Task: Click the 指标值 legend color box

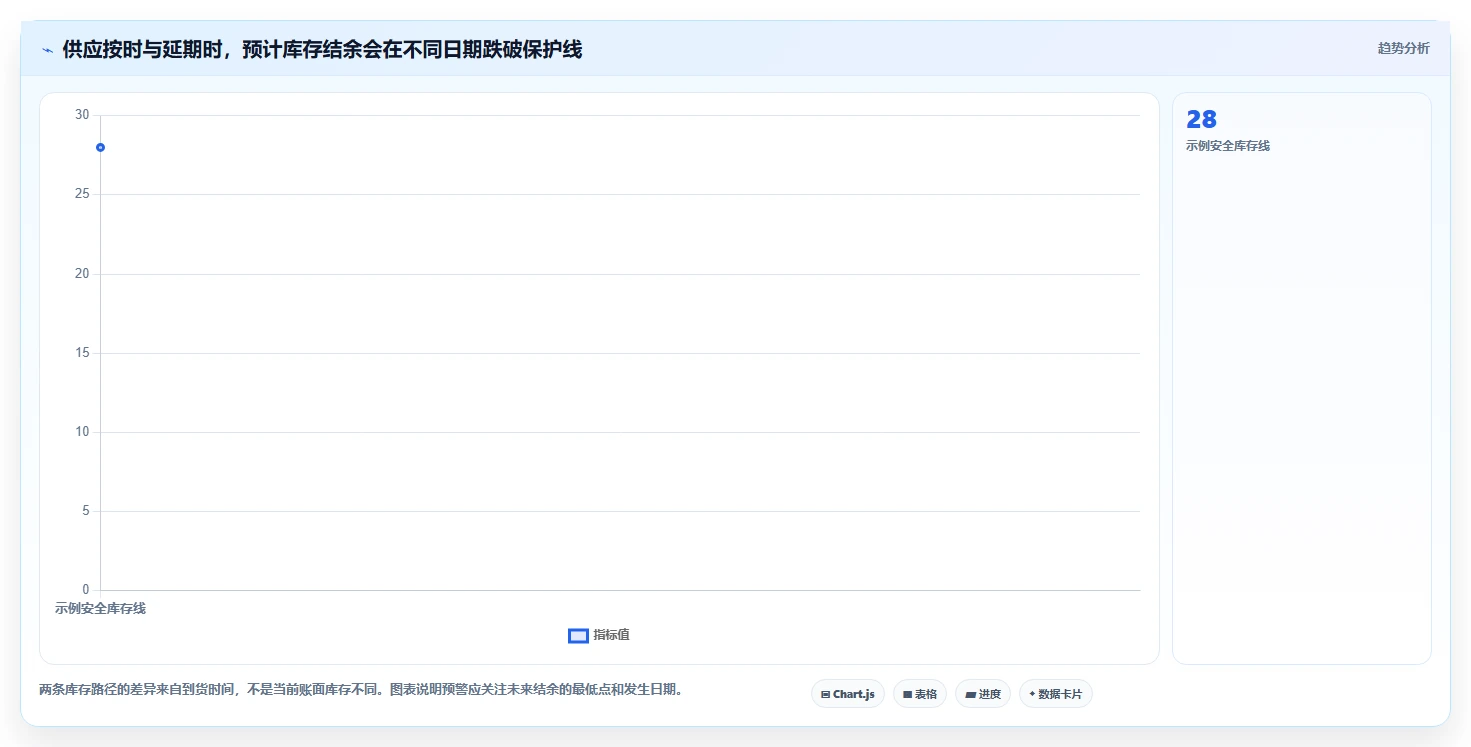Action: coord(578,636)
